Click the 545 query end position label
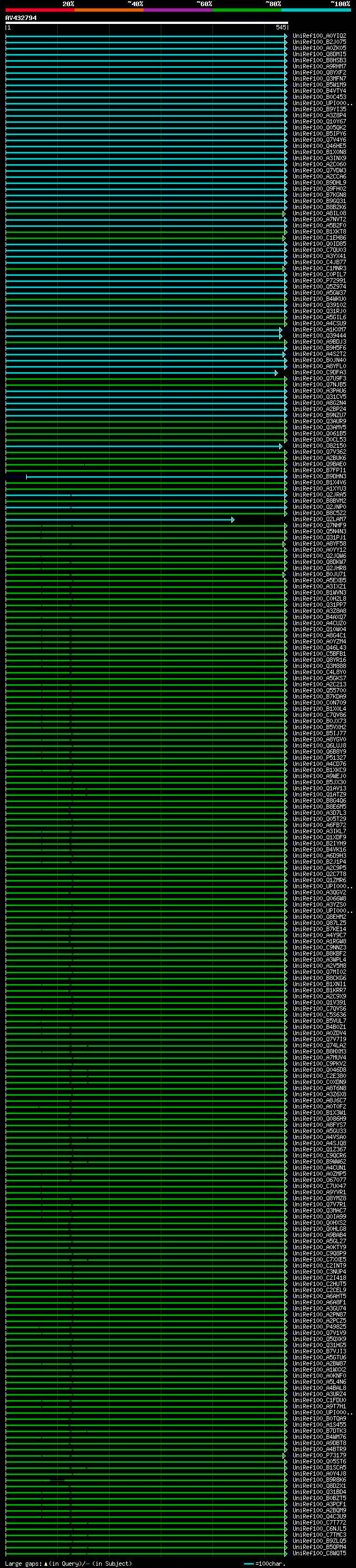Viewport: 356px width, 1568px height. 280,27
